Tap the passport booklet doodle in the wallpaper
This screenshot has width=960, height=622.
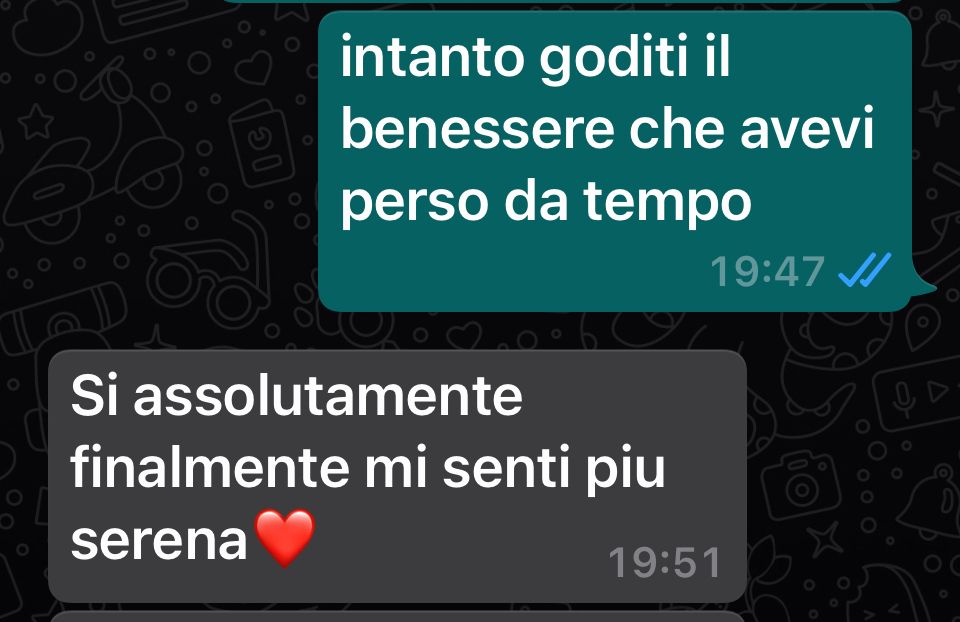pyautogui.click(x=261, y=143)
